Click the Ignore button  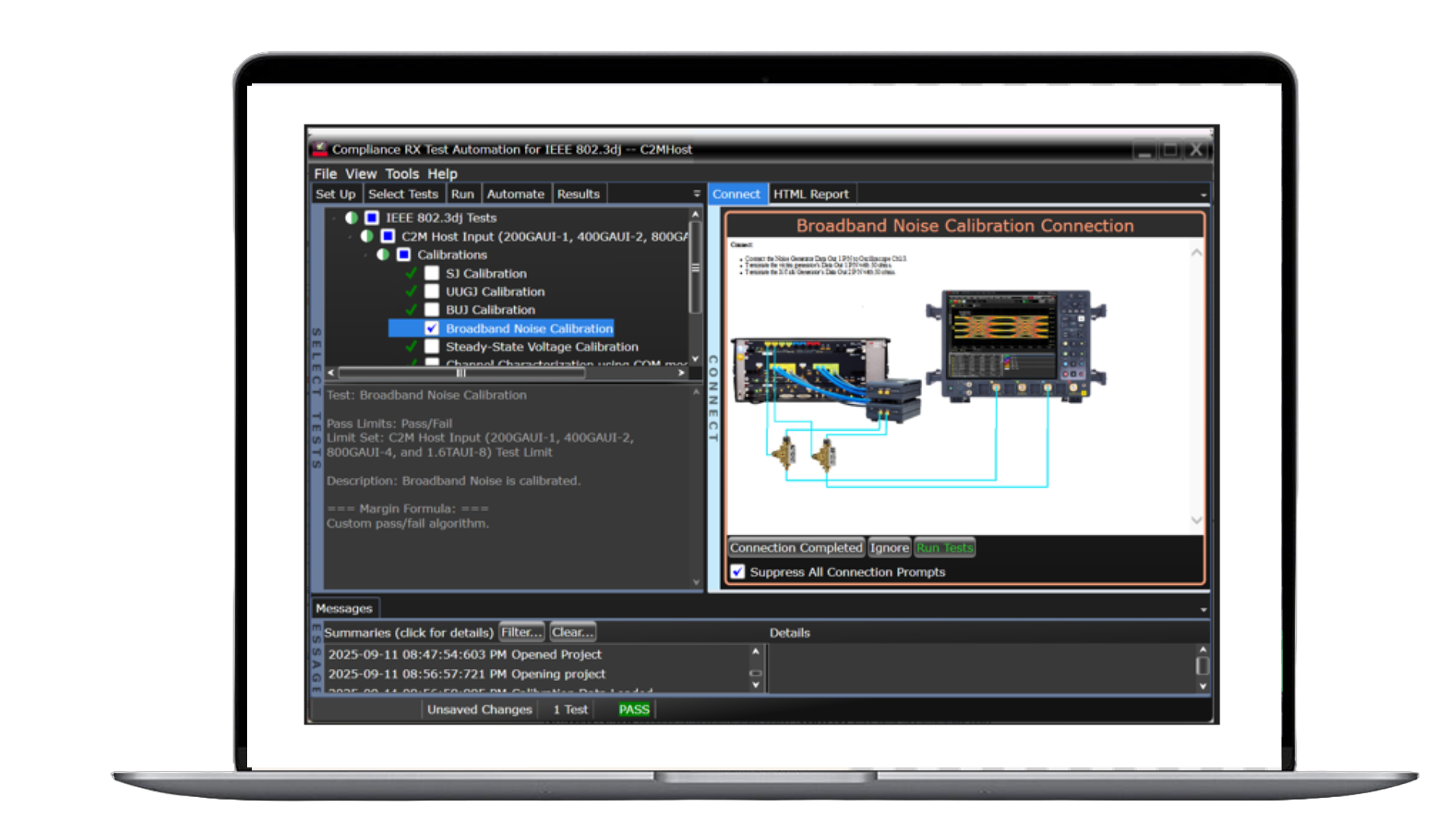tap(890, 548)
